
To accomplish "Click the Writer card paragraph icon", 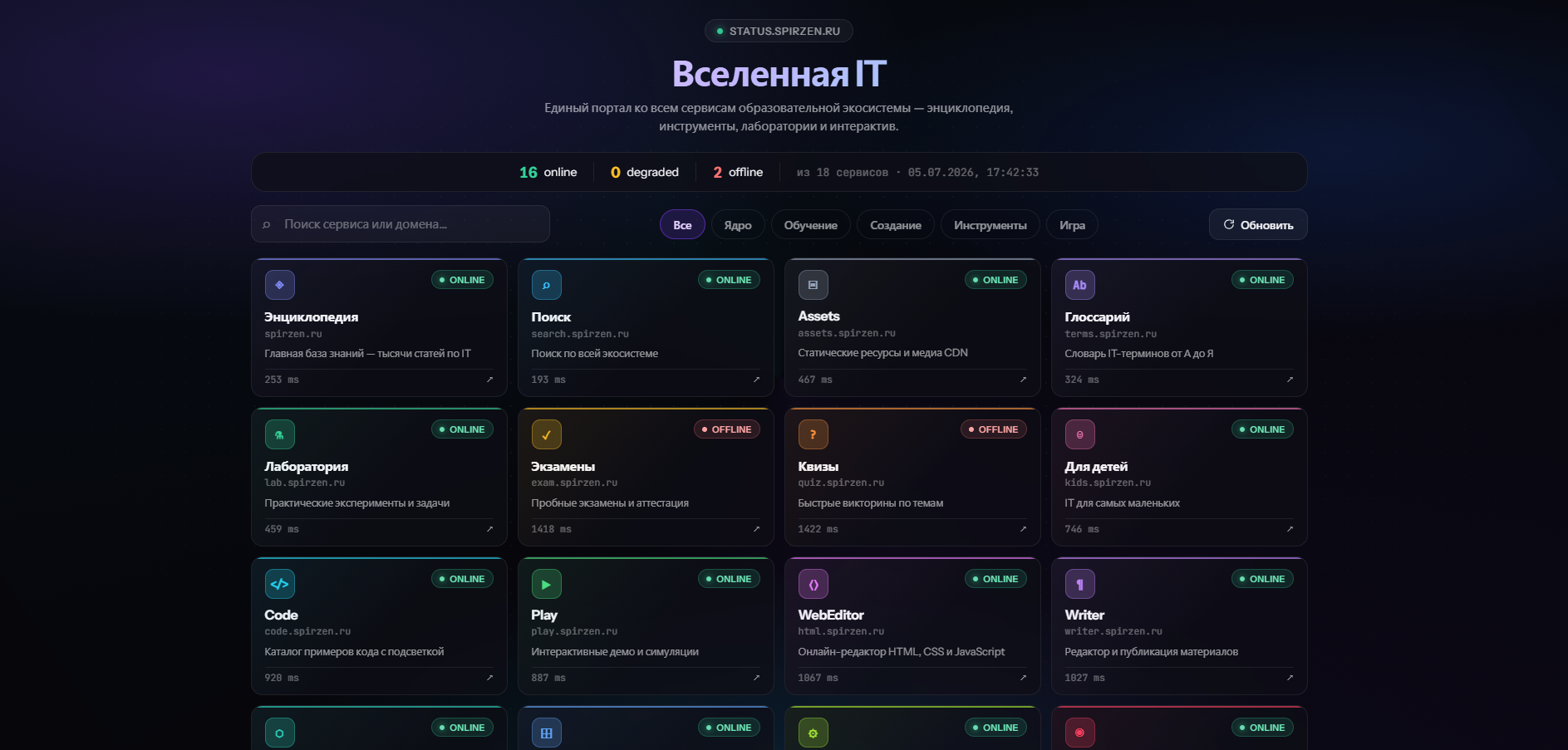I will [1080, 584].
